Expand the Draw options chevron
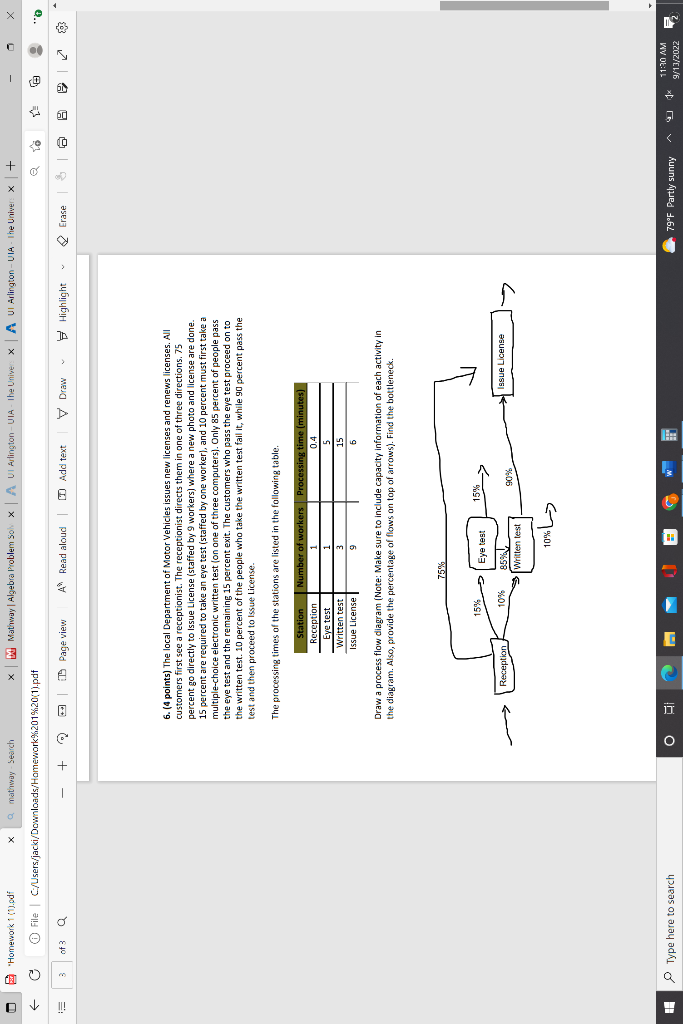The height and width of the screenshot is (1024, 683). (63, 362)
